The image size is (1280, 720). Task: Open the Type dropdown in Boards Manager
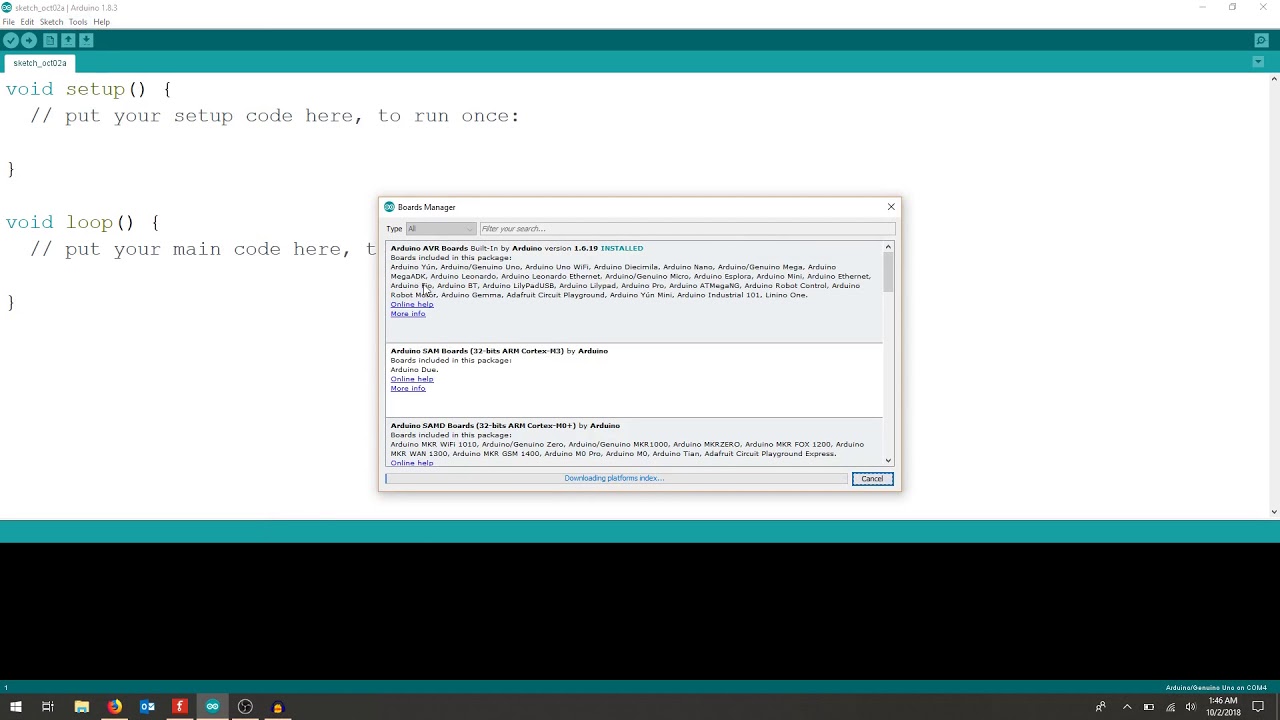(440, 229)
